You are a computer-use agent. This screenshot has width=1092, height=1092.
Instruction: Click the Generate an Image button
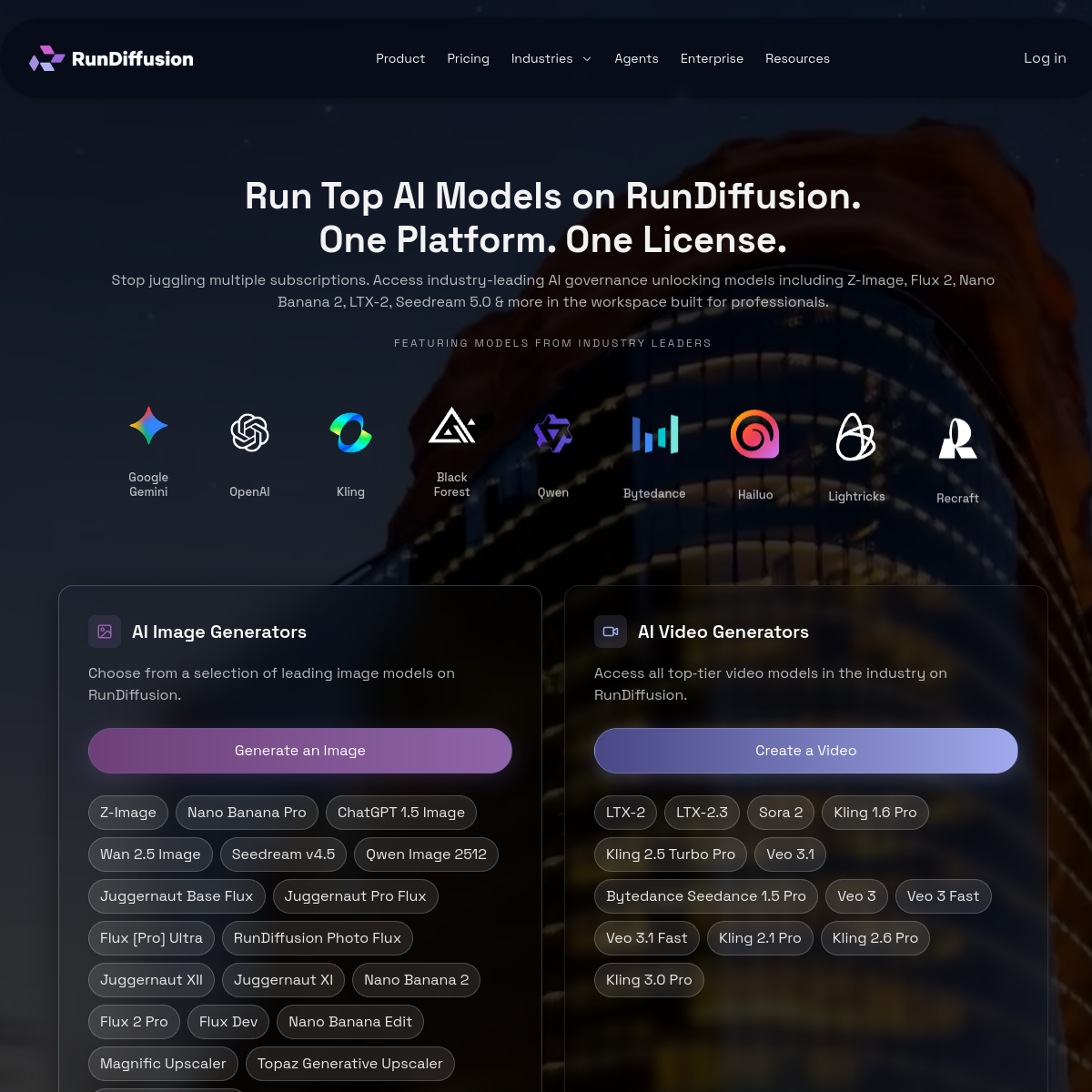tap(300, 750)
